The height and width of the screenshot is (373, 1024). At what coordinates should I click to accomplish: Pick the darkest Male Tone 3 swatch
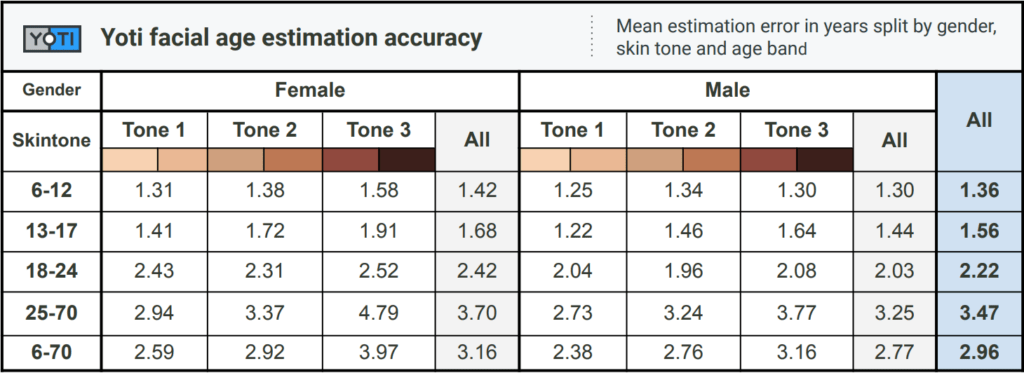click(x=825, y=160)
